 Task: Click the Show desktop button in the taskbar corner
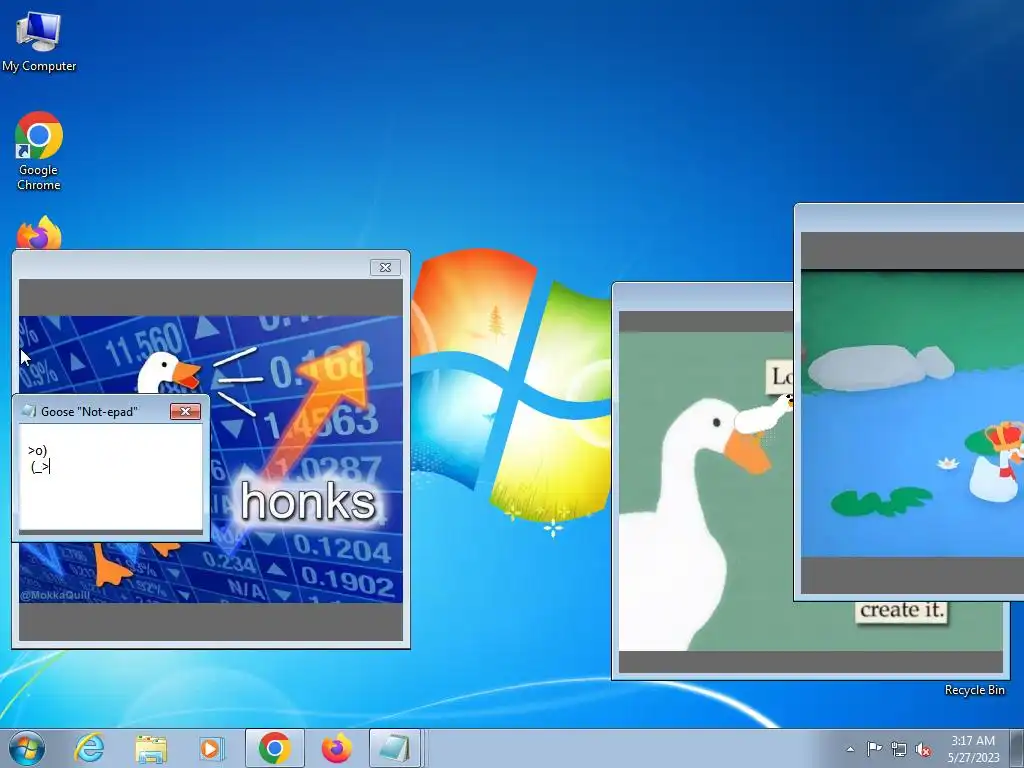point(1017,748)
